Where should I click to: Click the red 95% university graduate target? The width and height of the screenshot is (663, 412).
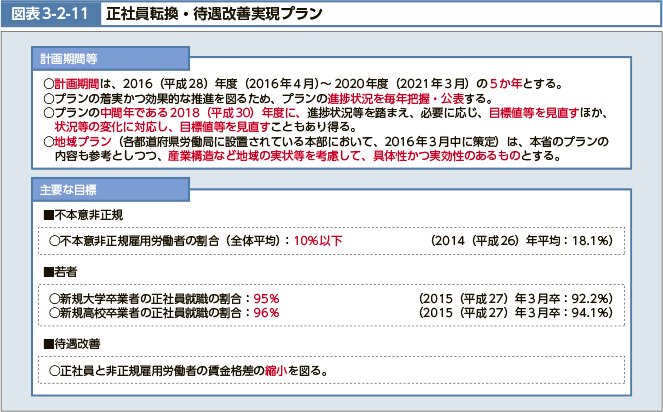click(266, 298)
